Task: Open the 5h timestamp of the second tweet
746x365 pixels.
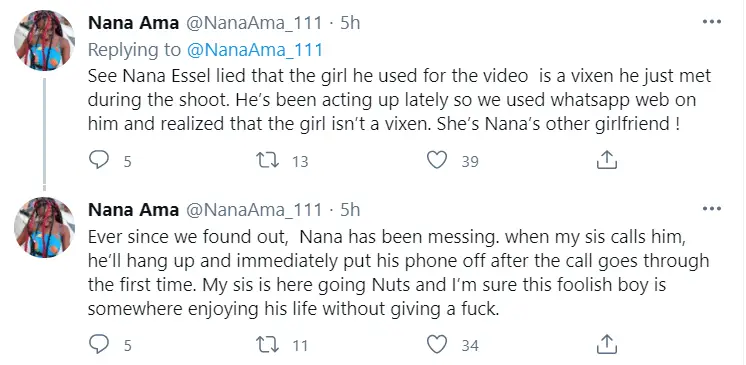Action: click(x=350, y=209)
